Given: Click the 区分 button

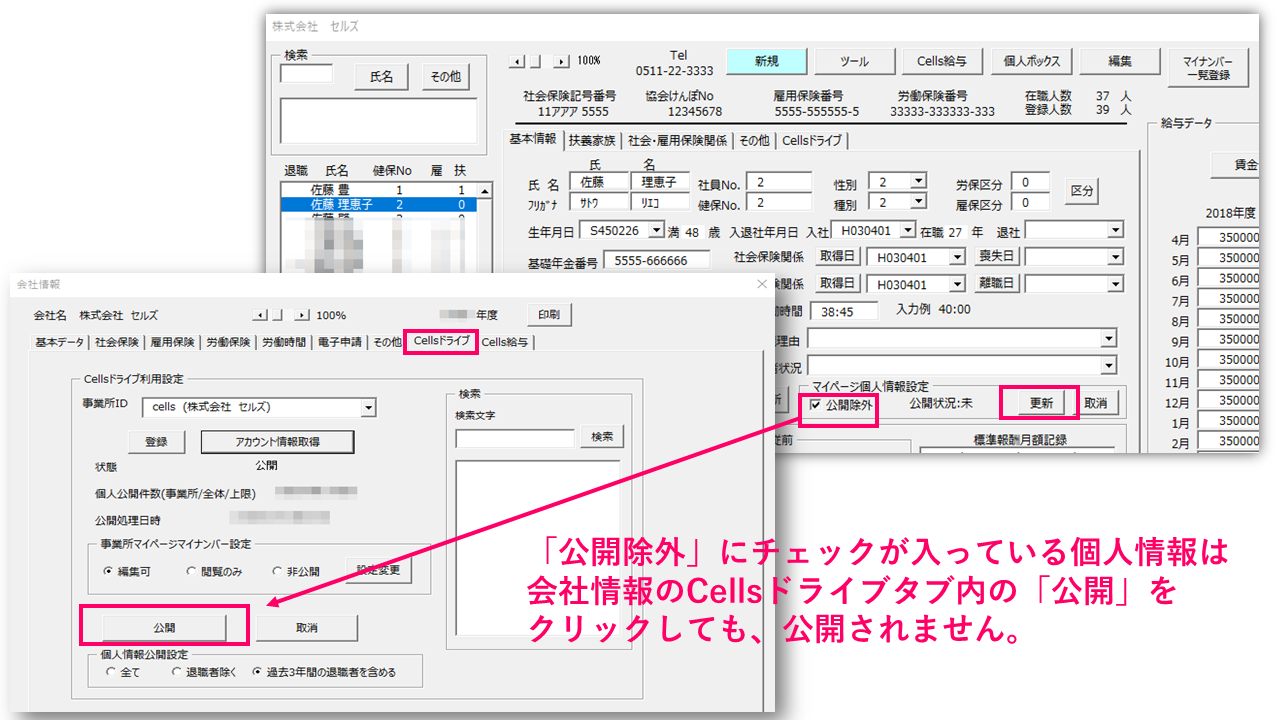Looking at the screenshot, I should pos(1082,191).
